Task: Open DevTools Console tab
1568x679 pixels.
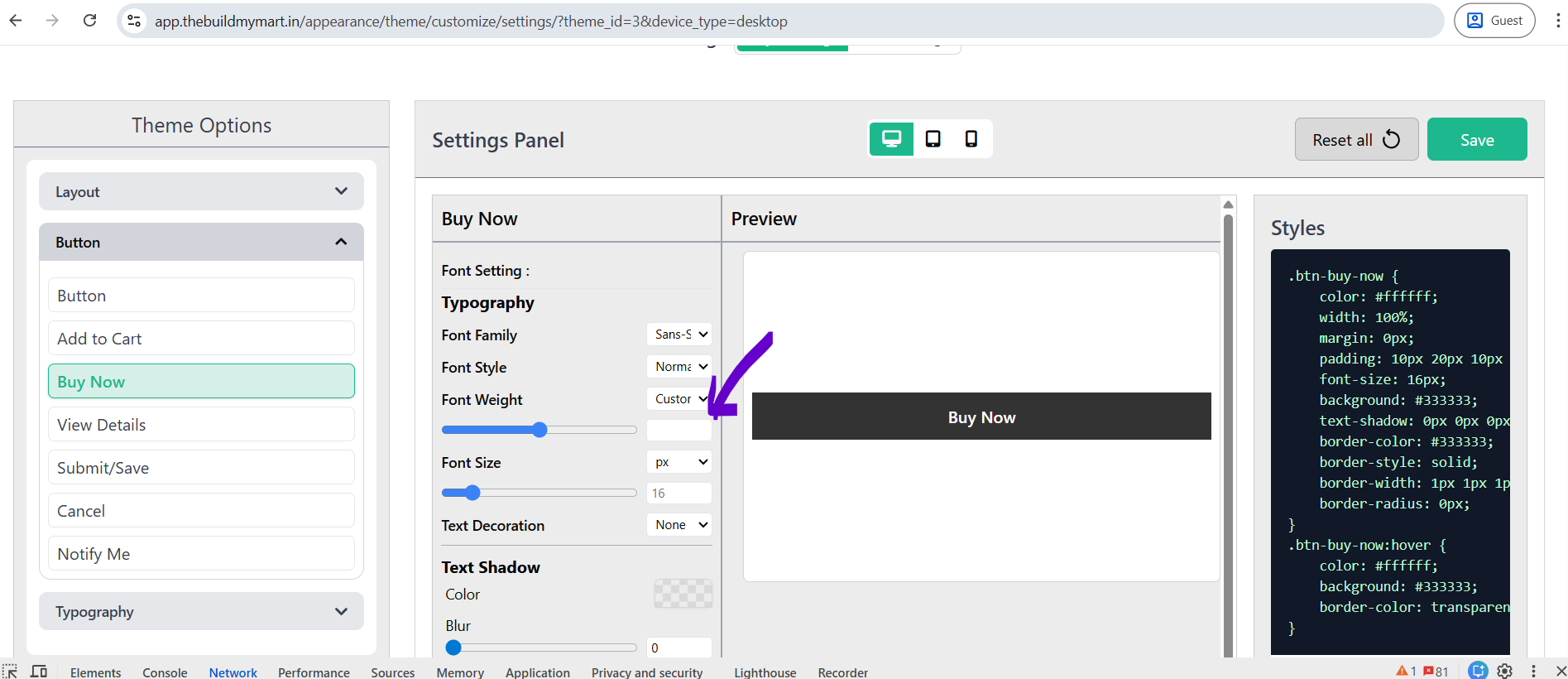Action: pos(165,672)
